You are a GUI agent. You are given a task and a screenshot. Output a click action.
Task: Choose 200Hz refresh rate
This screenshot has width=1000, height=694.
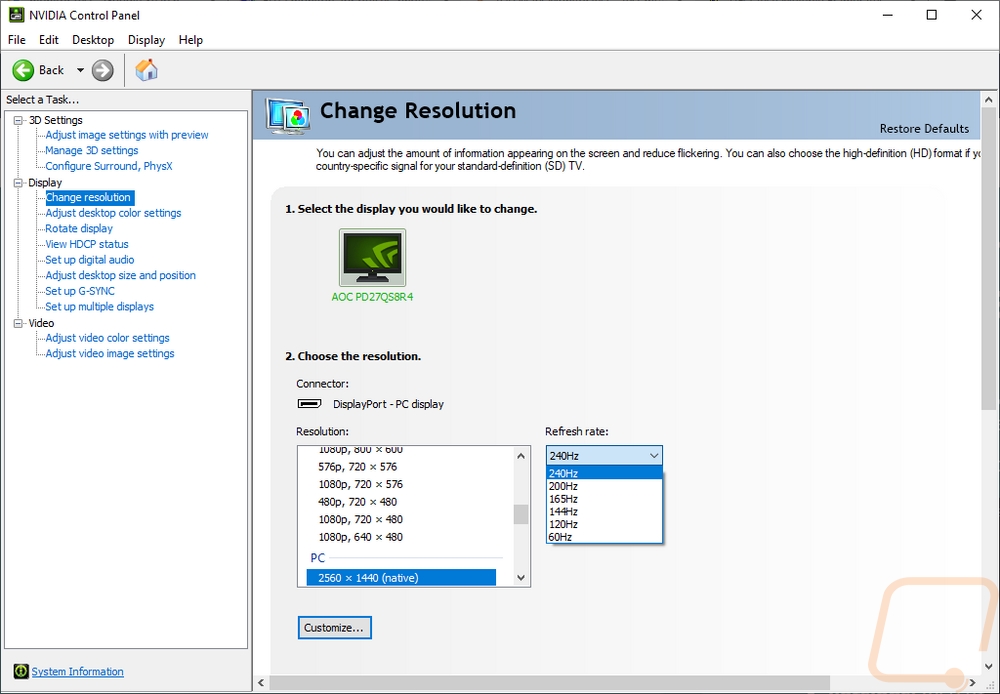(604, 486)
